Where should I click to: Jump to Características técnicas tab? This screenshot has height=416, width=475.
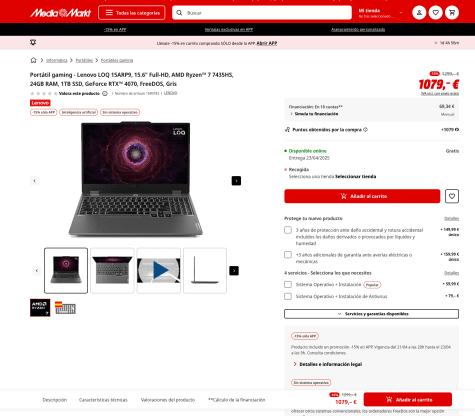coord(103,400)
